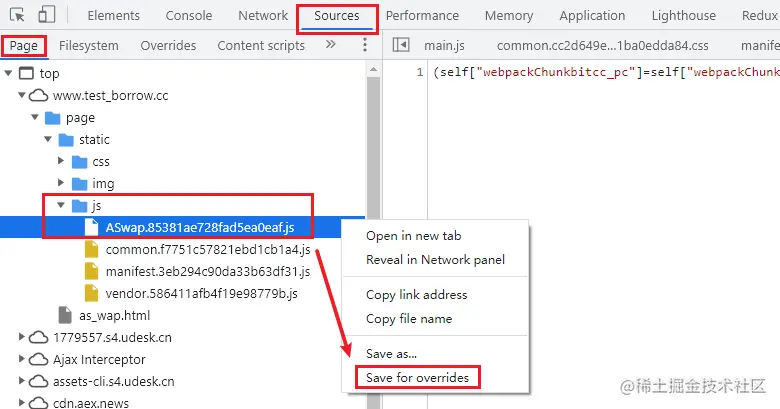Image resolution: width=780 pixels, height=409 pixels.
Task: Click the 1779557.s4.udesk.cn cloud icon
Action: 38,338
